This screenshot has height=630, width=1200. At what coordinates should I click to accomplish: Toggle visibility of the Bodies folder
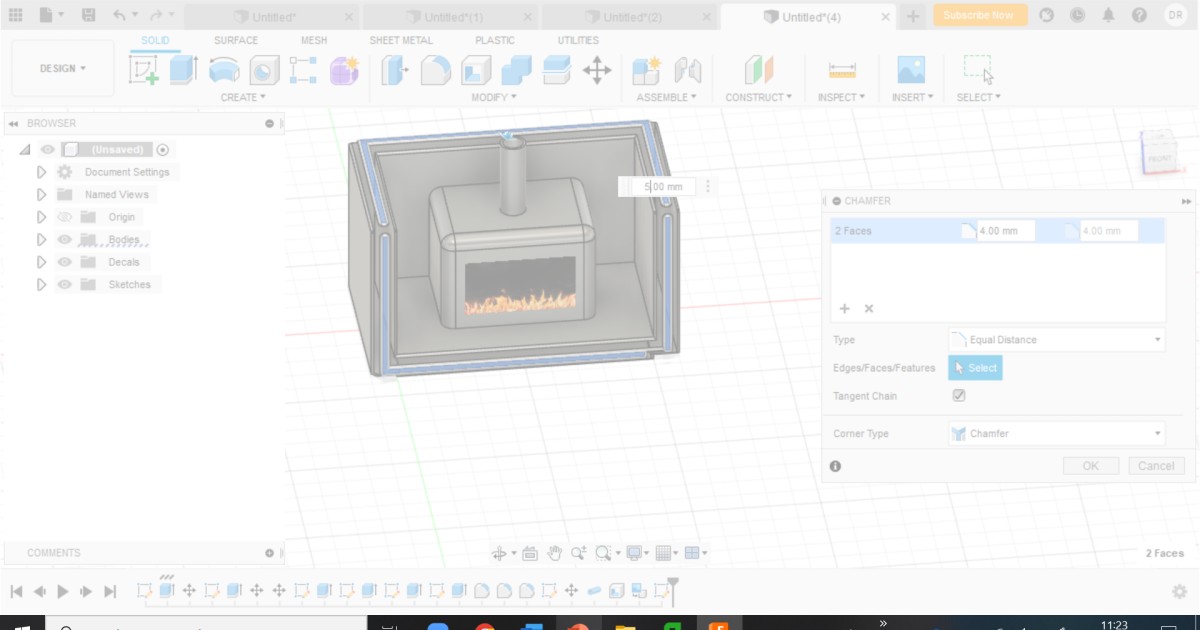coord(63,239)
